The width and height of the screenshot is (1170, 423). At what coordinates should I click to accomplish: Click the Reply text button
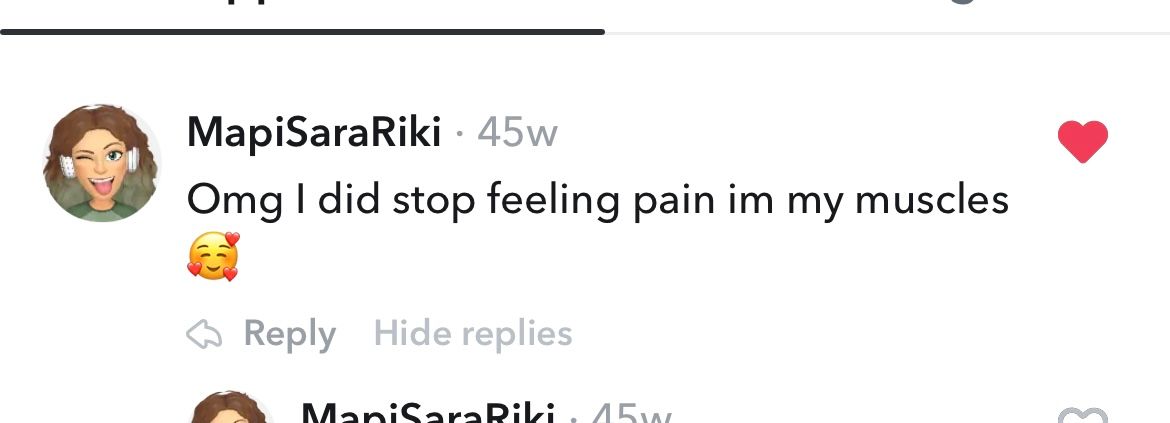(x=290, y=333)
